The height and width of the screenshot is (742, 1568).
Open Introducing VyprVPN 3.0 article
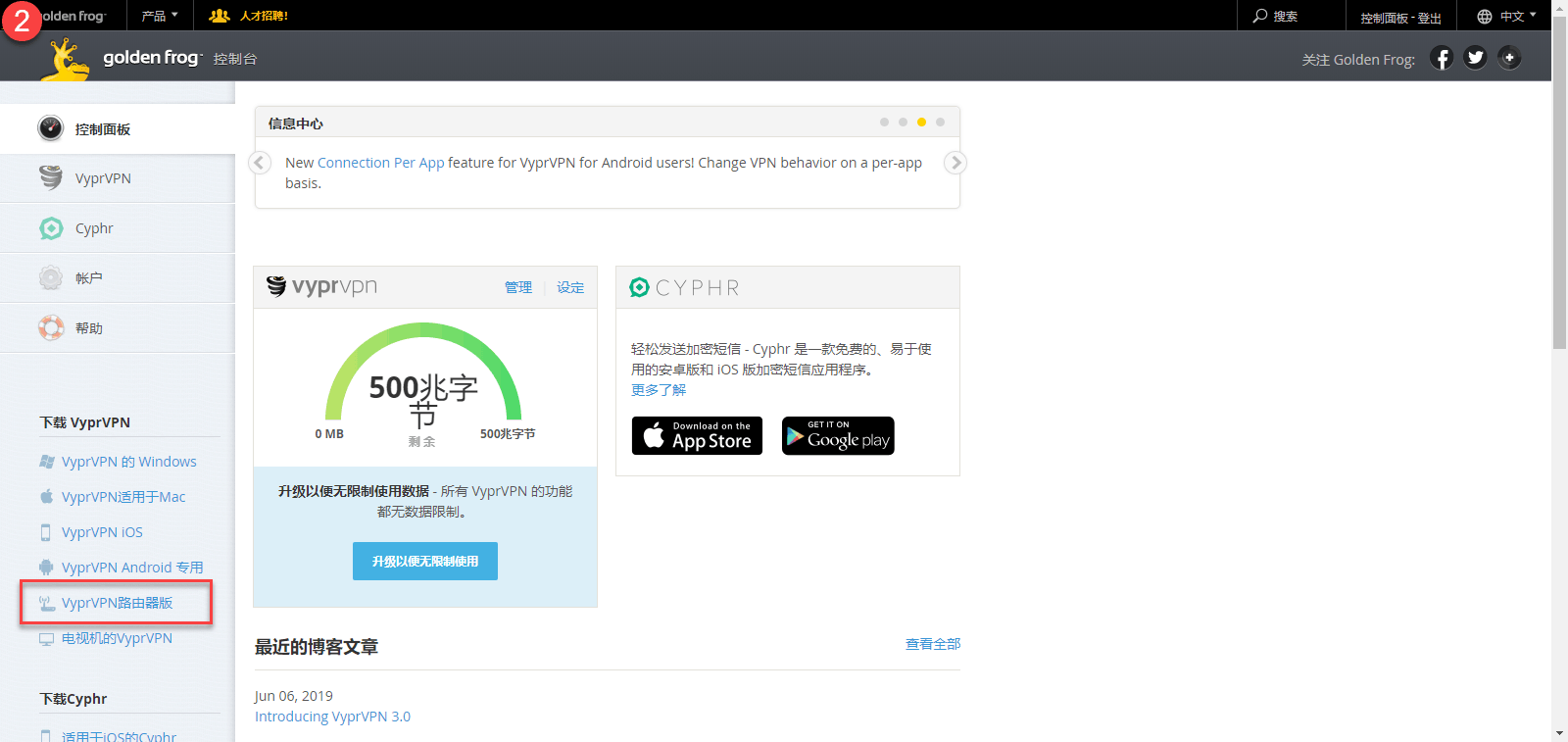pos(332,717)
